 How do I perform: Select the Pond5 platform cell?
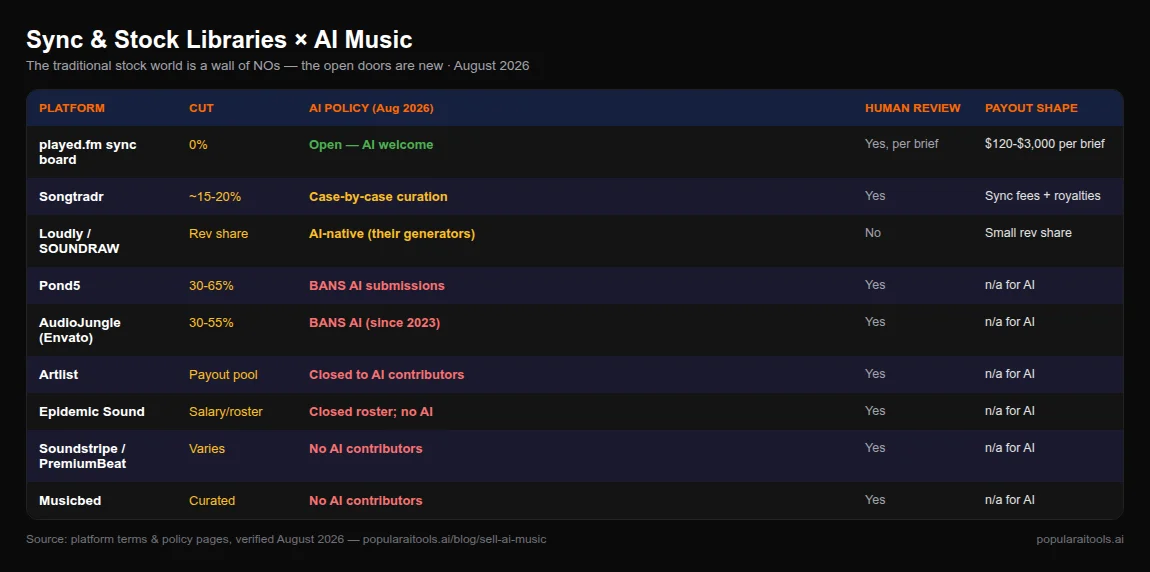59,285
